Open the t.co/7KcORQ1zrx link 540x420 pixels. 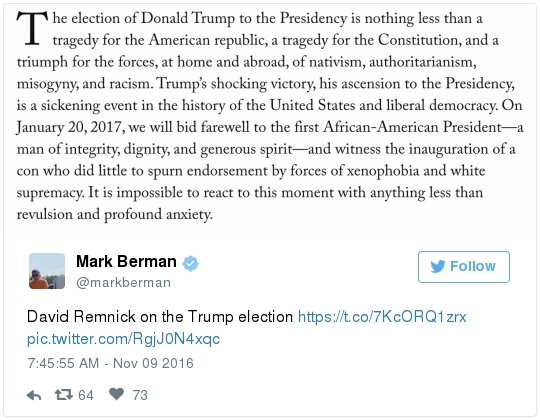pyautogui.click(x=382, y=317)
